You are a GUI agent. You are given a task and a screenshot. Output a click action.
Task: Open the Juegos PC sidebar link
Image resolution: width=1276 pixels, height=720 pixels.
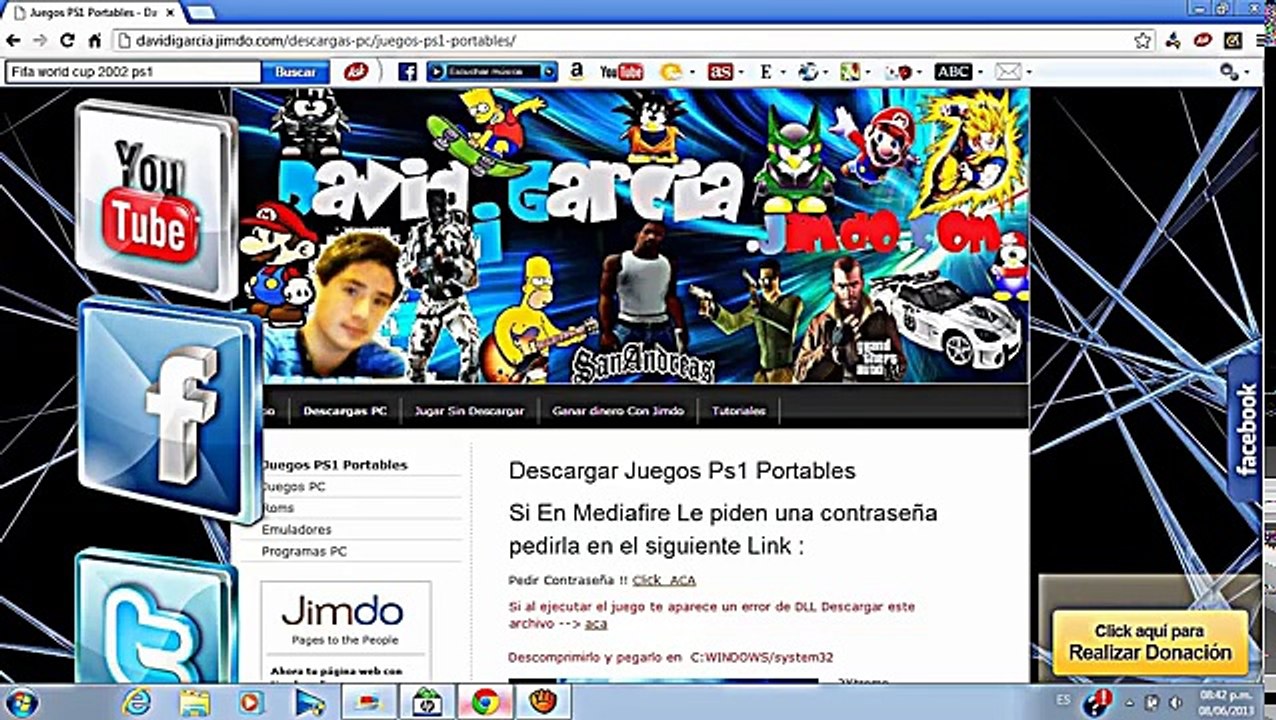point(292,487)
